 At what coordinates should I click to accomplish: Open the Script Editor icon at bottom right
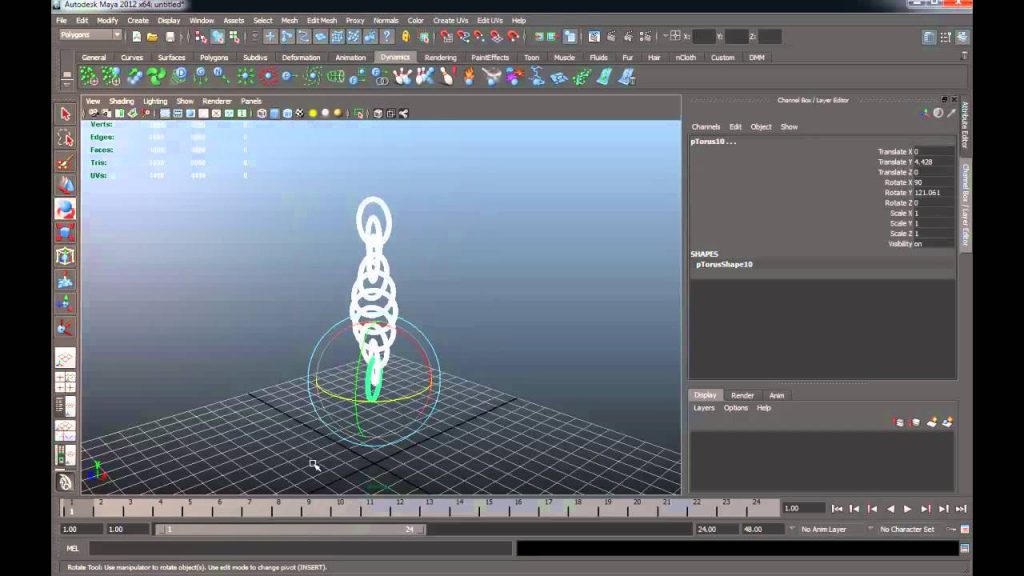965,549
